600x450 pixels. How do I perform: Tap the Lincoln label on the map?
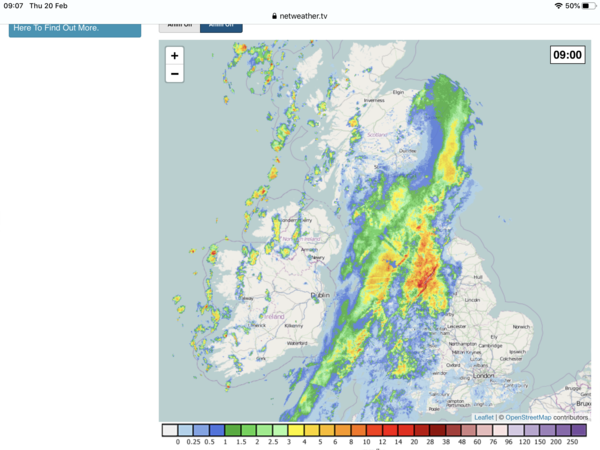[x=472, y=300]
